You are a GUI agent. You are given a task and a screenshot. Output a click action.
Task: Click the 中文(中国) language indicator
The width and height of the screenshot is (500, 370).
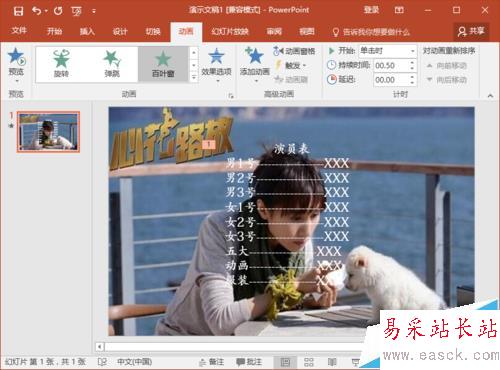[134, 362]
